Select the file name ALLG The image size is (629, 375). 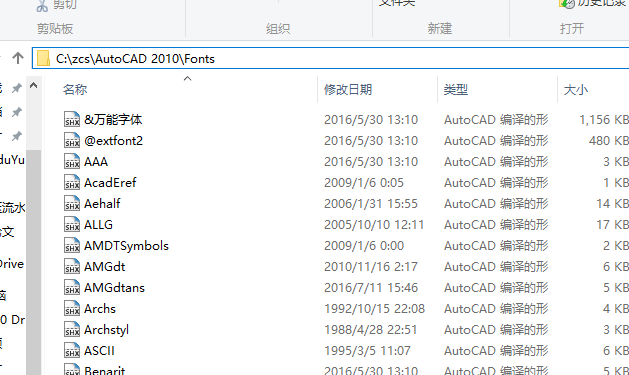click(x=98, y=225)
